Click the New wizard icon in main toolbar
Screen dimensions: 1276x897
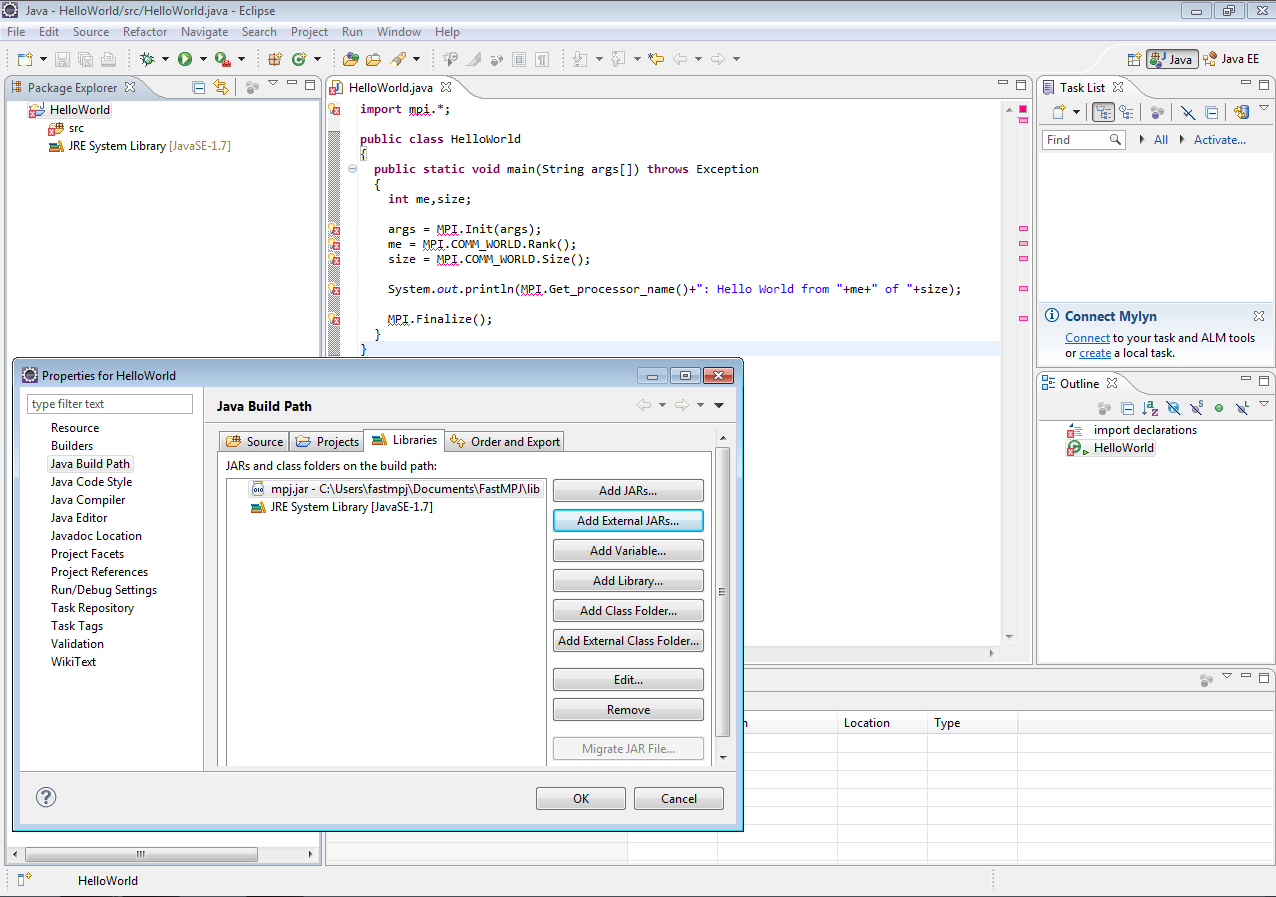[25, 59]
